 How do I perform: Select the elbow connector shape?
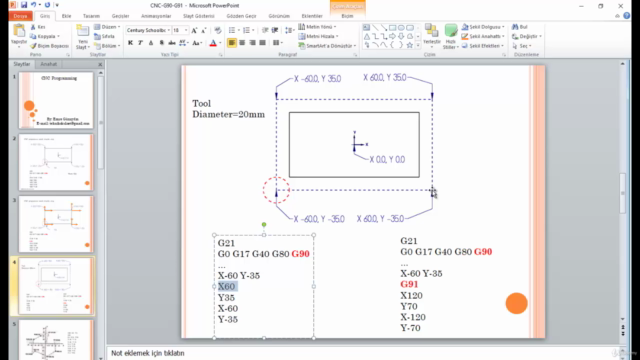[x=375, y=36]
